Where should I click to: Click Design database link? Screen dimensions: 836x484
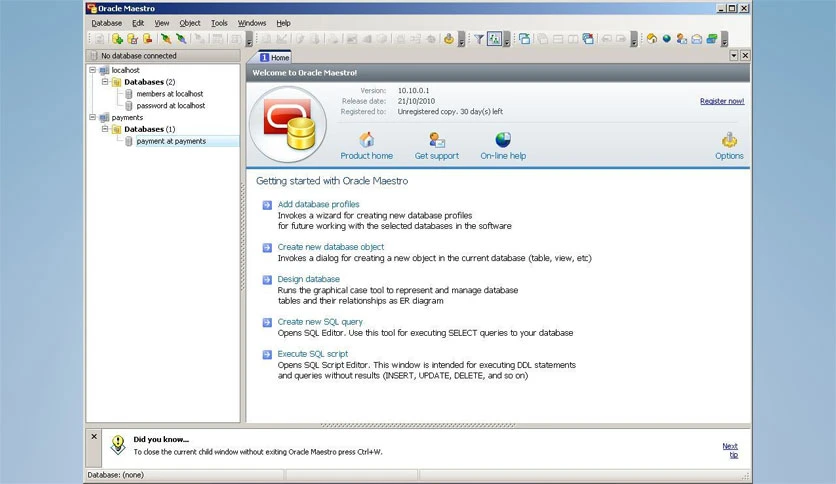308,279
